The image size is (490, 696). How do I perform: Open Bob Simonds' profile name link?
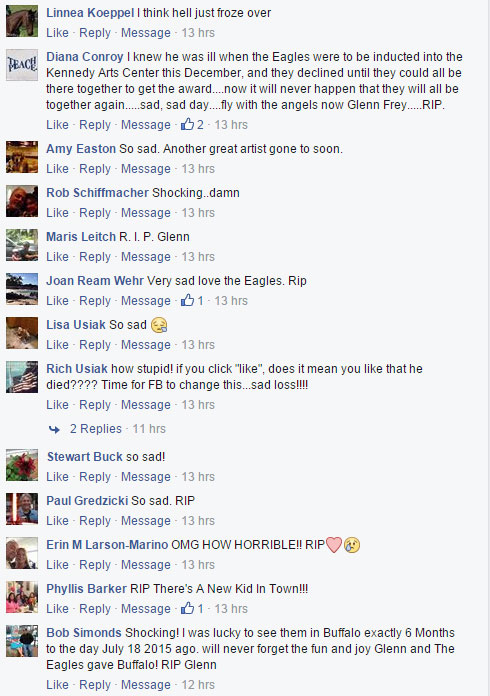coord(83,633)
